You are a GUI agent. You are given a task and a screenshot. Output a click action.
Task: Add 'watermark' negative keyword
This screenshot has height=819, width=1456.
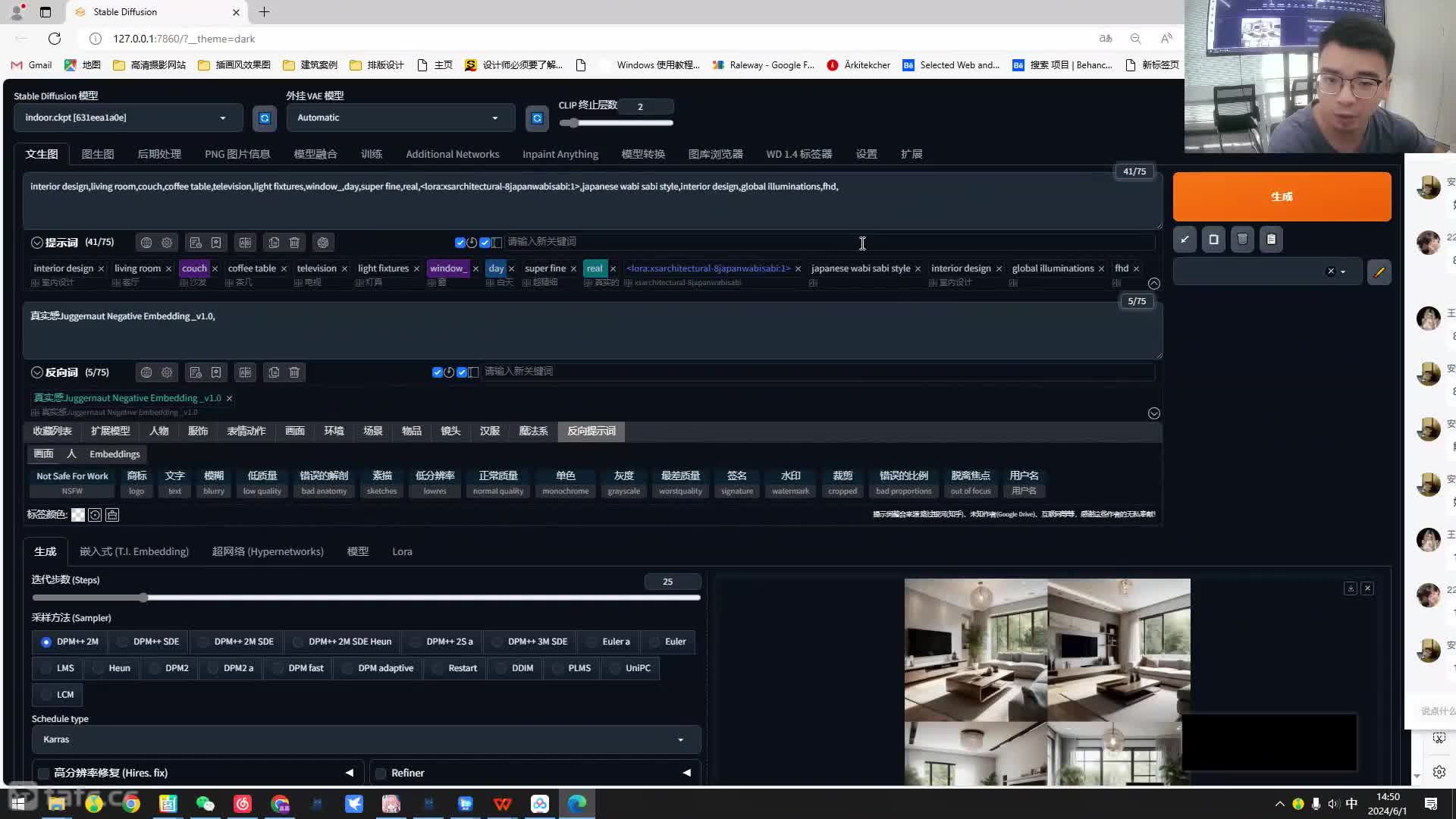[790, 483]
